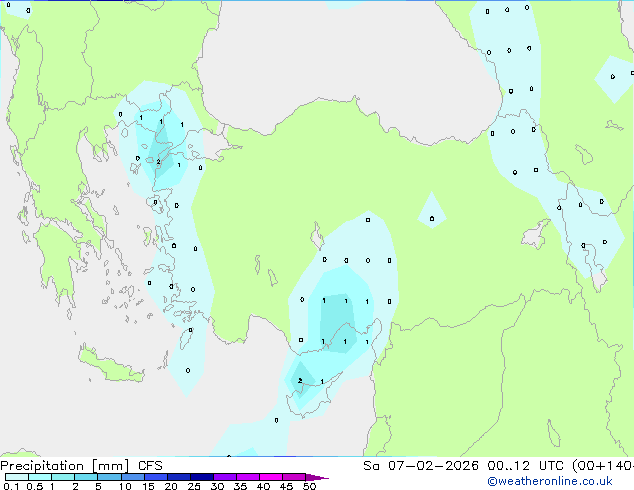634x490 pixels.
Task: Select legend swatch between 2 and 5
Action: (x=86, y=477)
